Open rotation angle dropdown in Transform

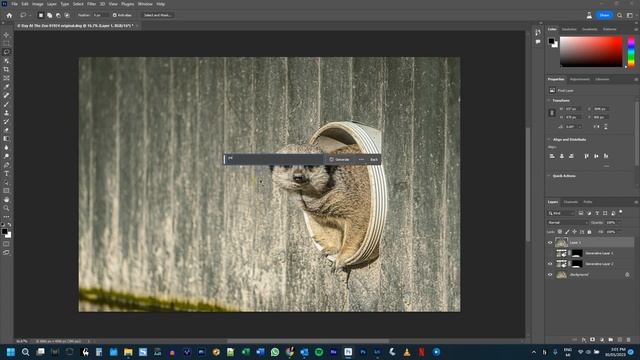pyautogui.click(x=580, y=127)
